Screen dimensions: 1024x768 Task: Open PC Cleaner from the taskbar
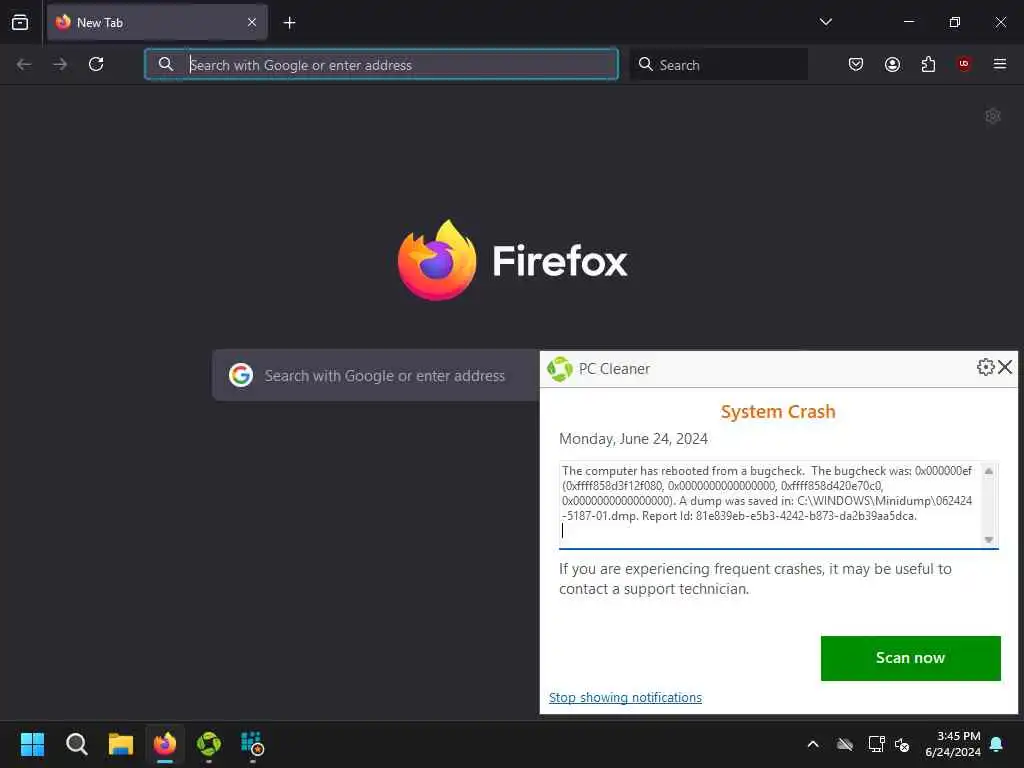coord(209,744)
